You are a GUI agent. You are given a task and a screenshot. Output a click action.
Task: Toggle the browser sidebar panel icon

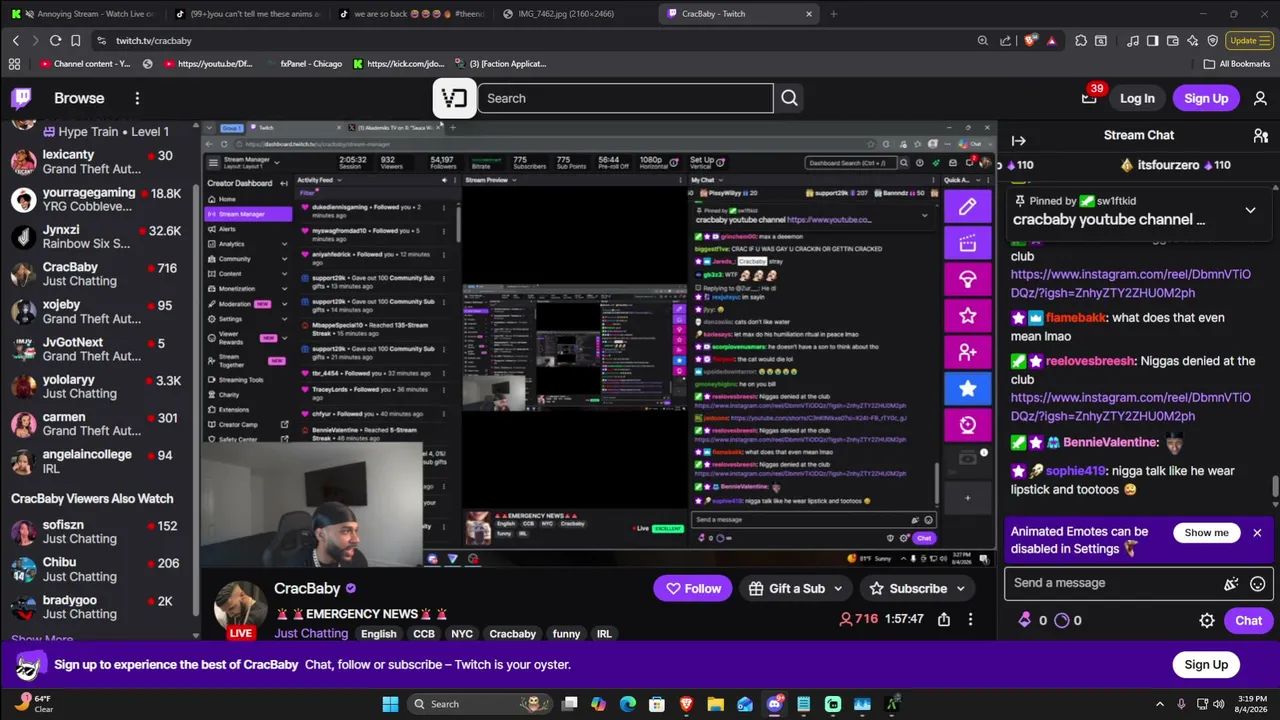(1152, 41)
